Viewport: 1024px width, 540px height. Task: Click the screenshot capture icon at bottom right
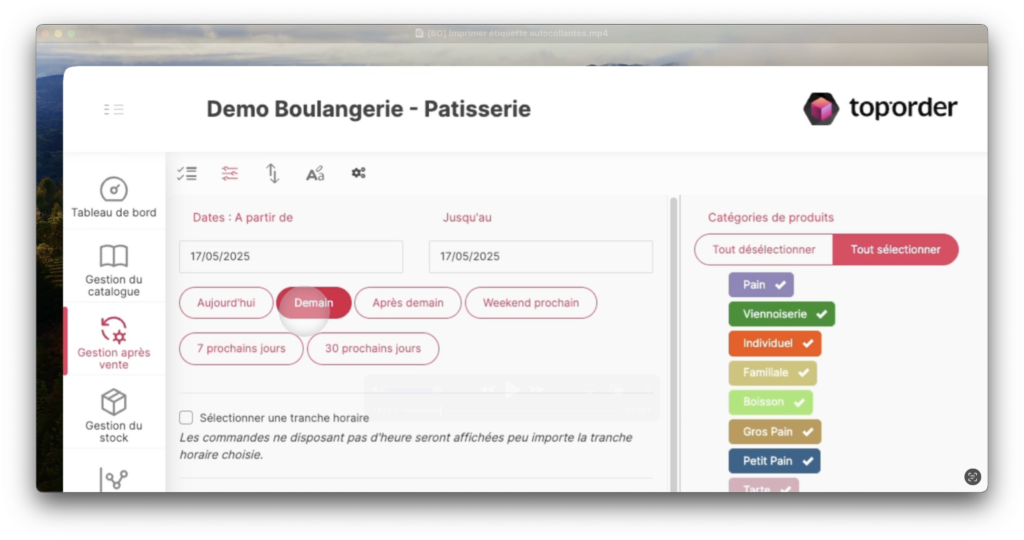point(972,477)
